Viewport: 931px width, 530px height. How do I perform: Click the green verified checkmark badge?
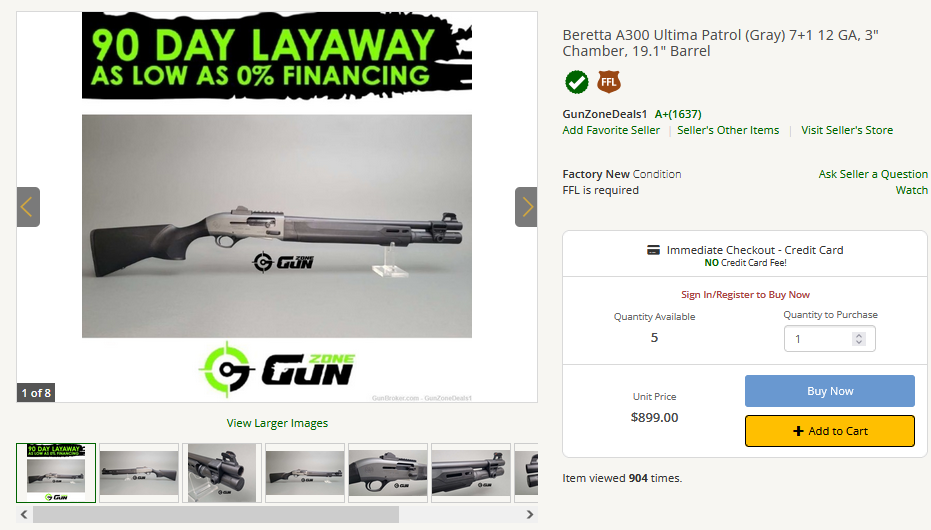[577, 82]
